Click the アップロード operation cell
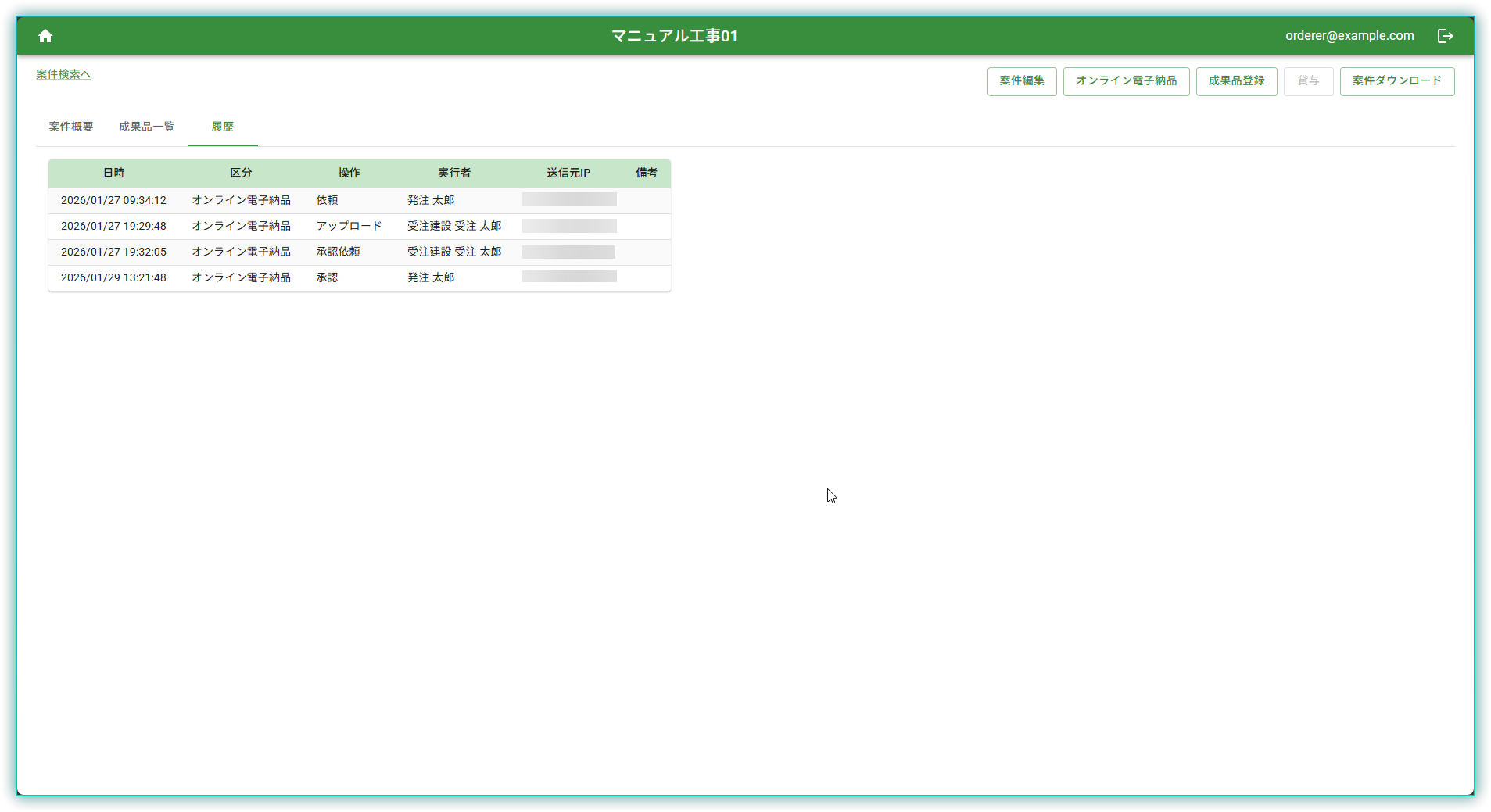This screenshot has width=1491, height=812. pyautogui.click(x=349, y=226)
